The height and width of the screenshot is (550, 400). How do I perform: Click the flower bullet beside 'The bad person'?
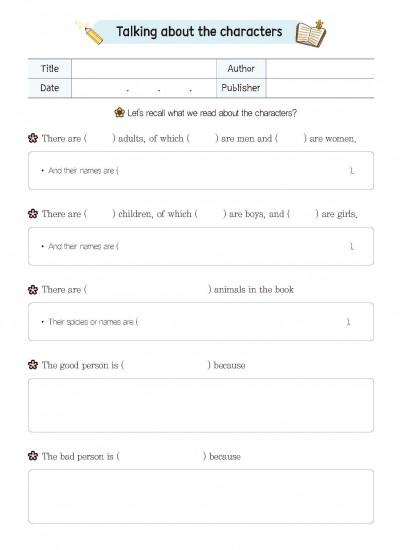click(x=33, y=456)
